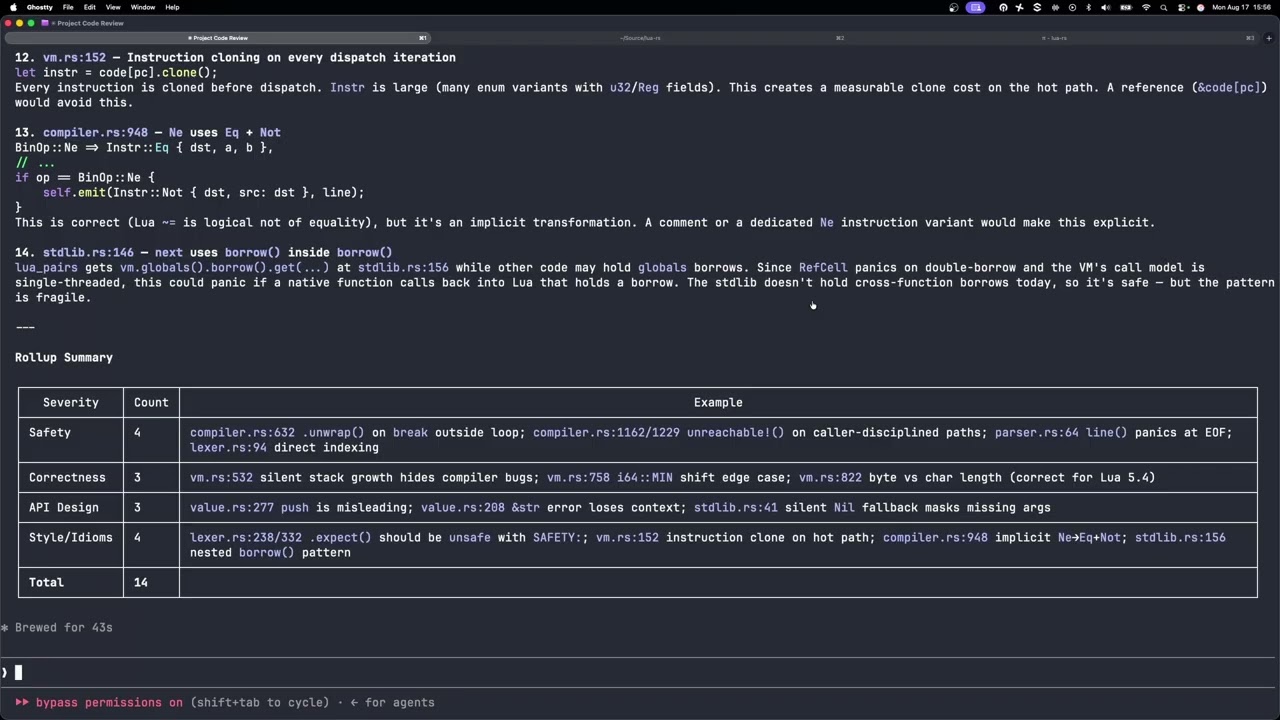Click 'vm.rs:822' in Correctness row
This screenshot has width=1280, height=720.
(x=830, y=477)
